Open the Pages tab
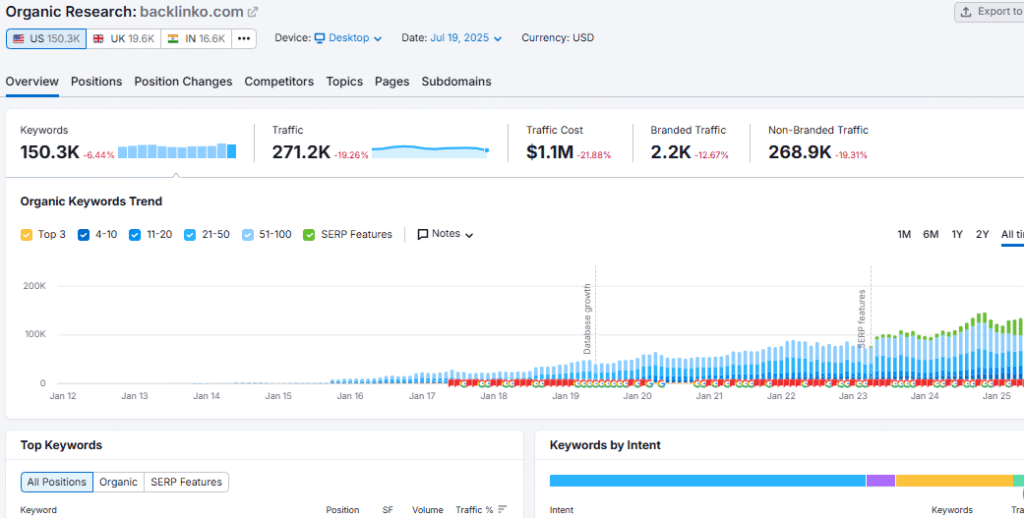Screen dimensions: 1024x518 tap(392, 82)
